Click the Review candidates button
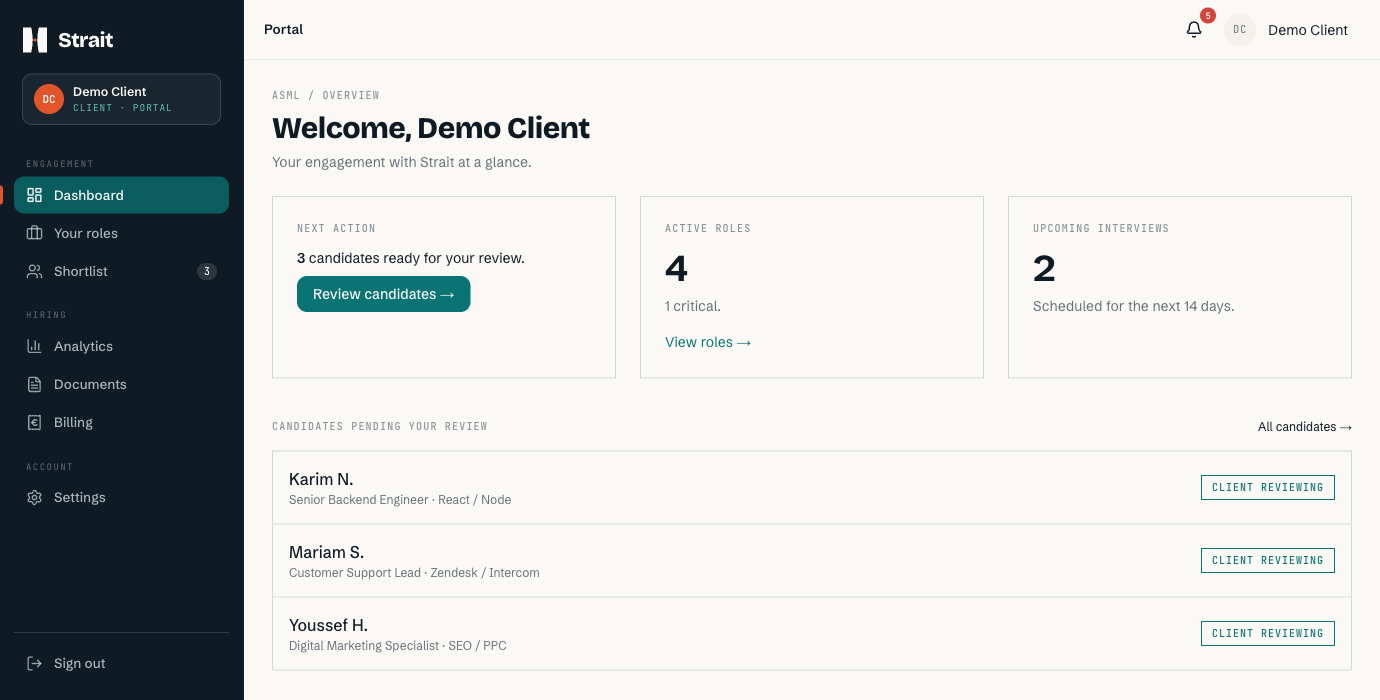Screen dimensions: 1380x700 383,294
